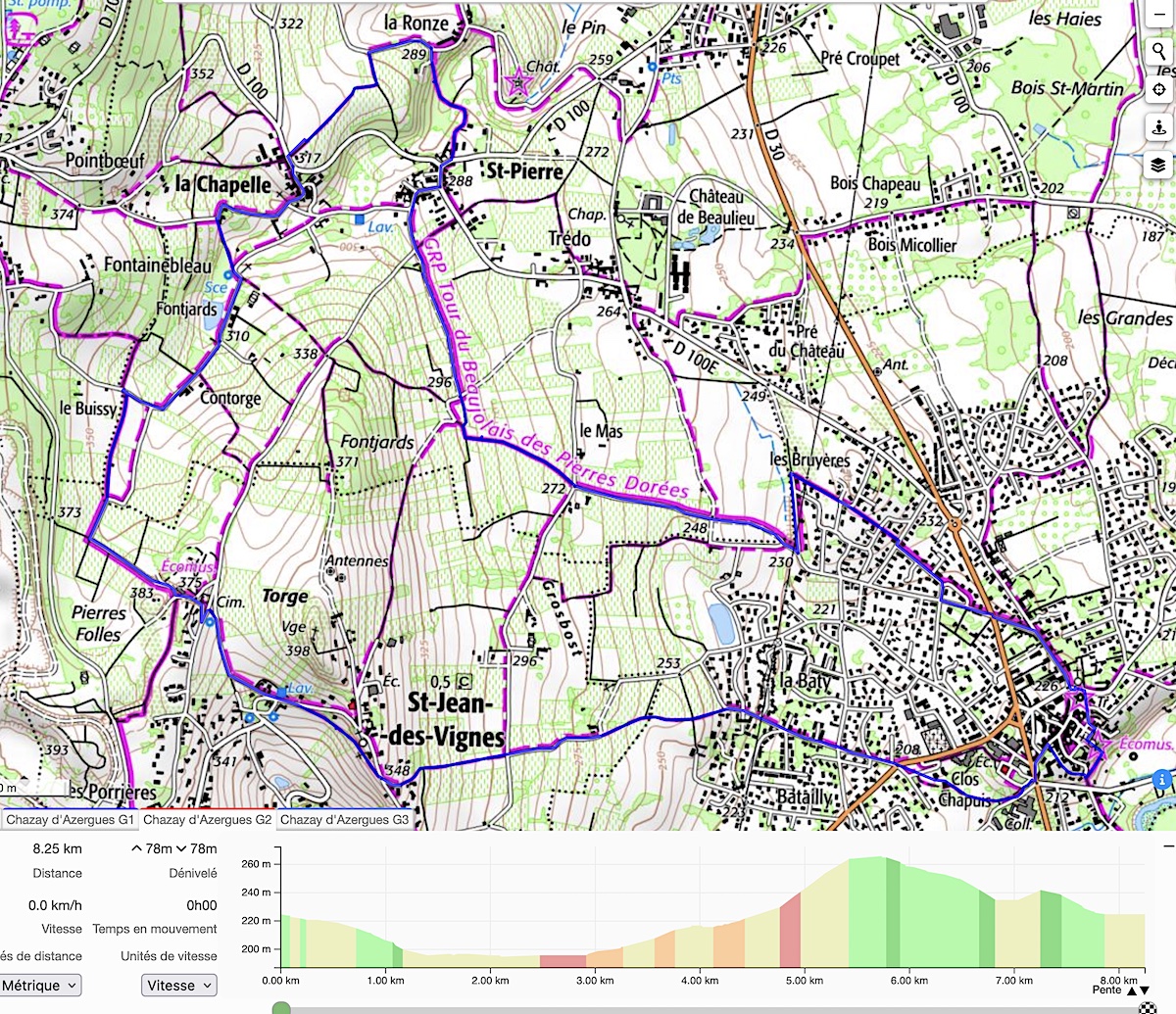This screenshot has width=1176, height=1014.
Task: Click the magenta star marker near Chât.
Action: coord(516,84)
